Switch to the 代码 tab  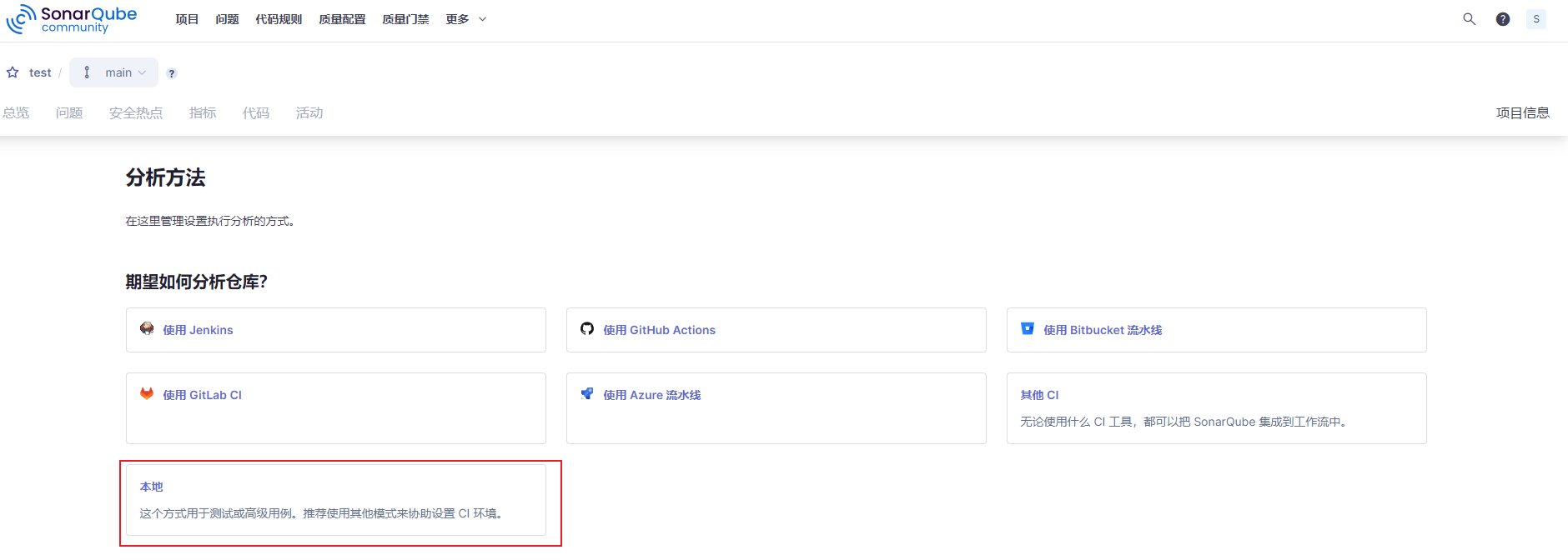click(x=256, y=112)
